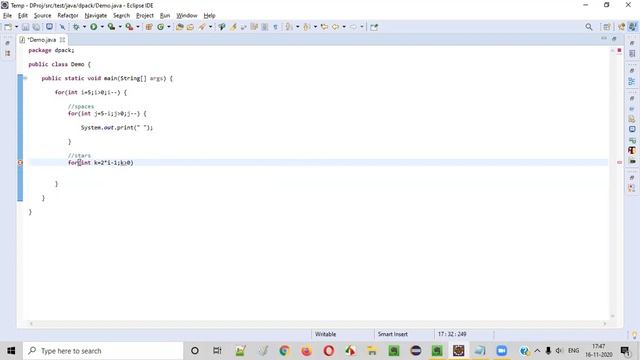Screen dimensions: 640x360
Task: Click the taskbar search box
Action: click(103, 351)
